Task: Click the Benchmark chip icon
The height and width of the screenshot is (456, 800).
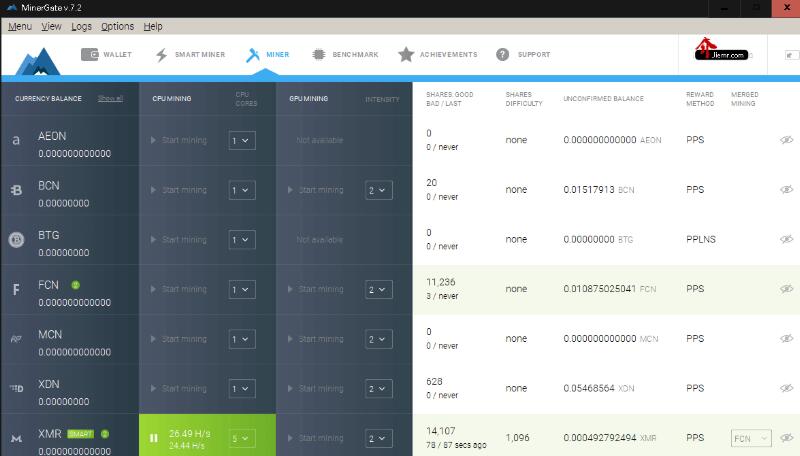Action: (x=318, y=55)
